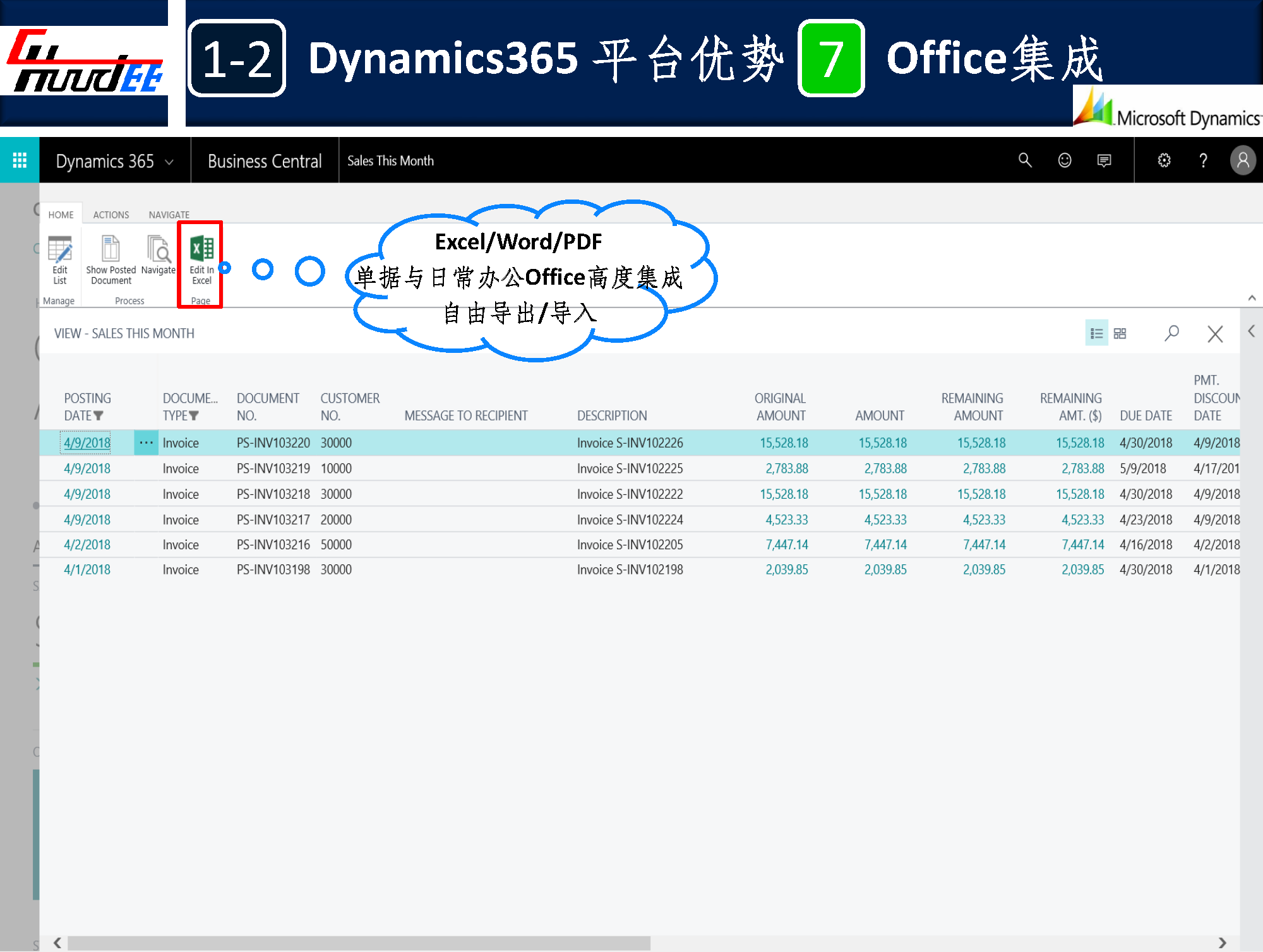Open the Document Type filter dropdown
Image resolution: width=1263 pixels, height=952 pixels.
coord(194,416)
